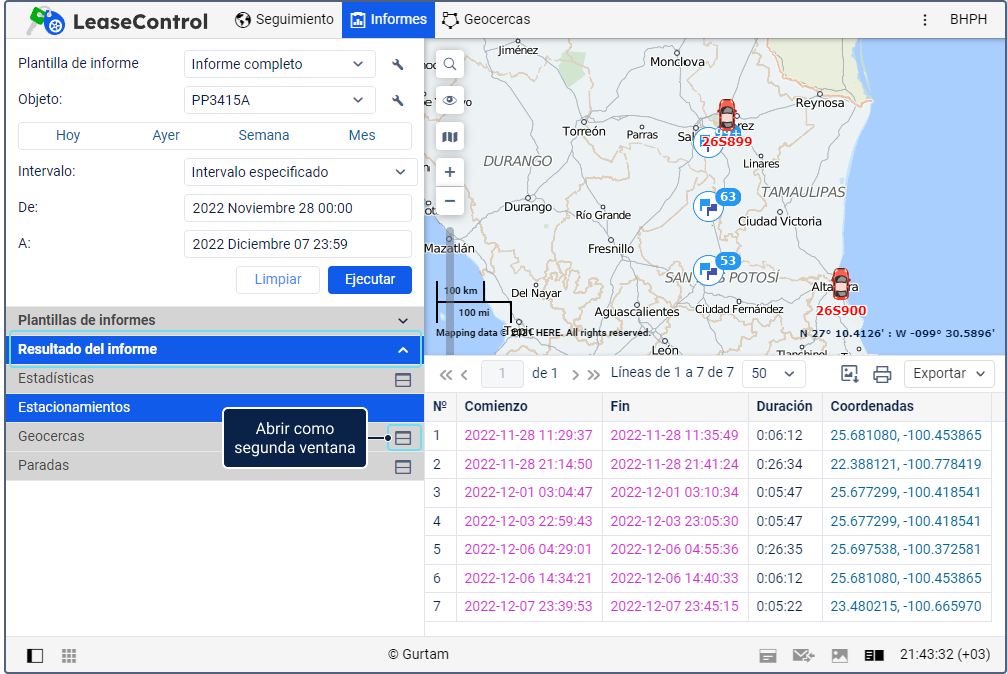Switch to the Geocercas tab
This screenshot has width=1007, height=674.
point(486,19)
